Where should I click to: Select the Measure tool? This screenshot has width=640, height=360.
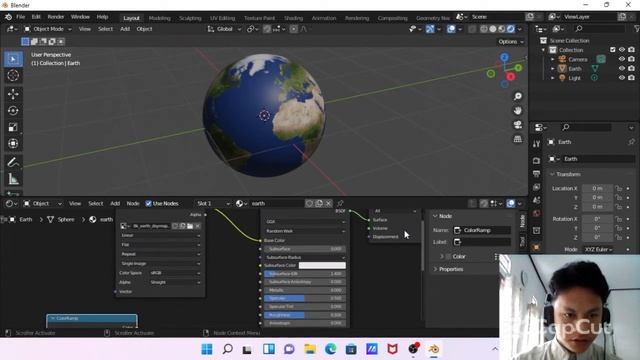point(13,179)
